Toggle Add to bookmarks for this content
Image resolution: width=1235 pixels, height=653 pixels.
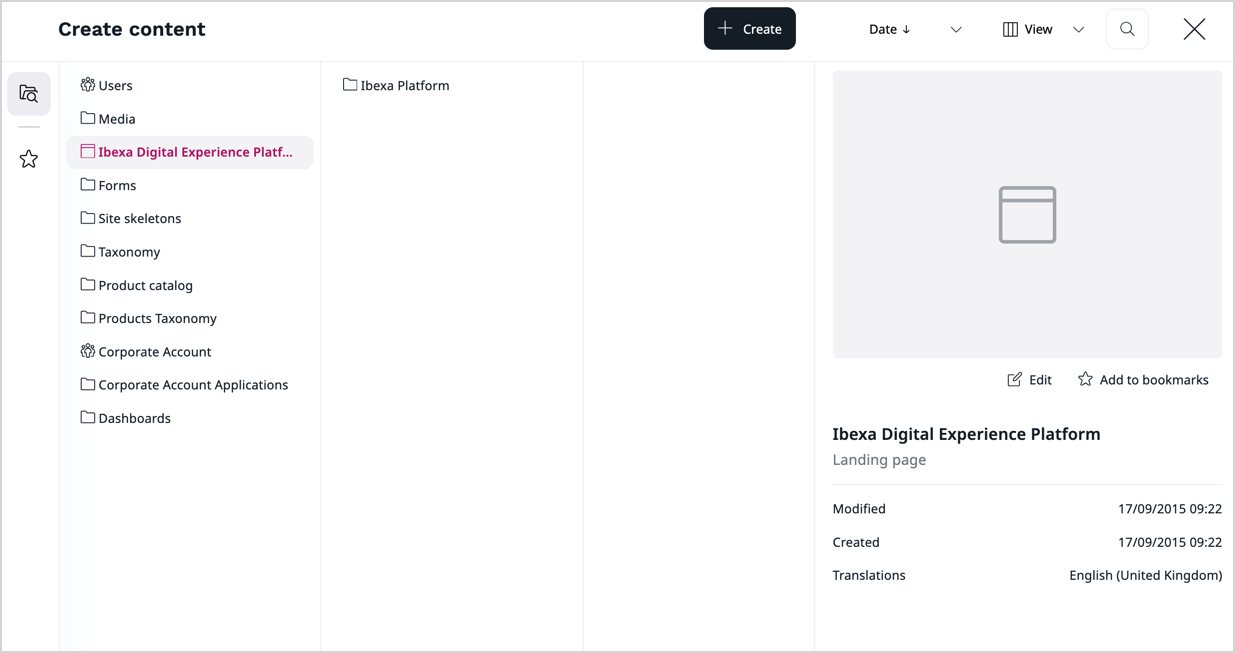pyautogui.click(x=1143, y=379)
